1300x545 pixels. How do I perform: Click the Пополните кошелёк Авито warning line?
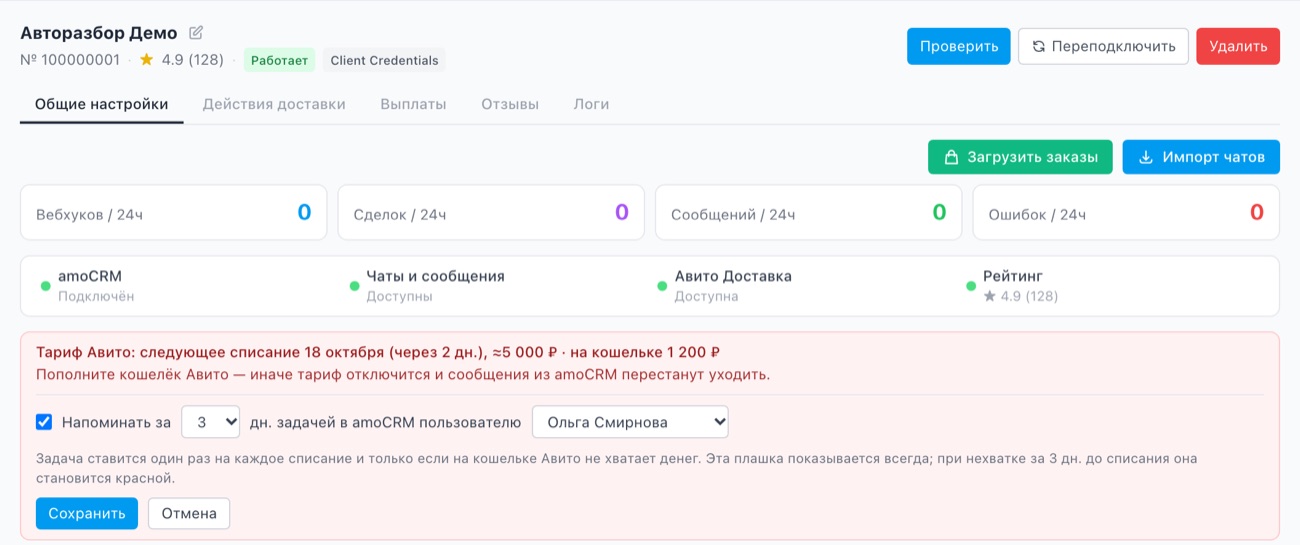pyautogui.click(x=403, y=375)
